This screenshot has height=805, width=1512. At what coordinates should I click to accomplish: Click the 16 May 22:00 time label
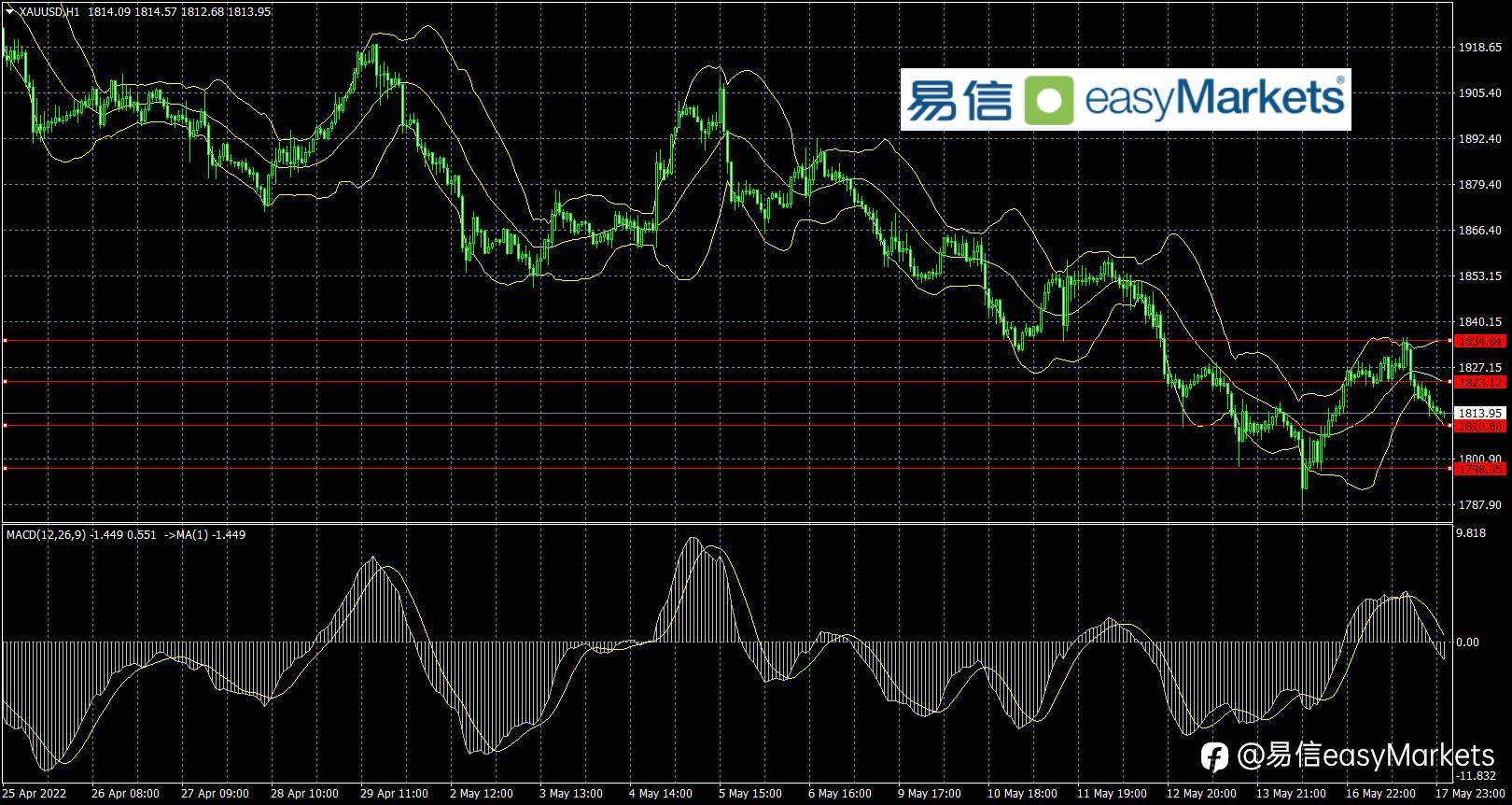(1380, 794)
